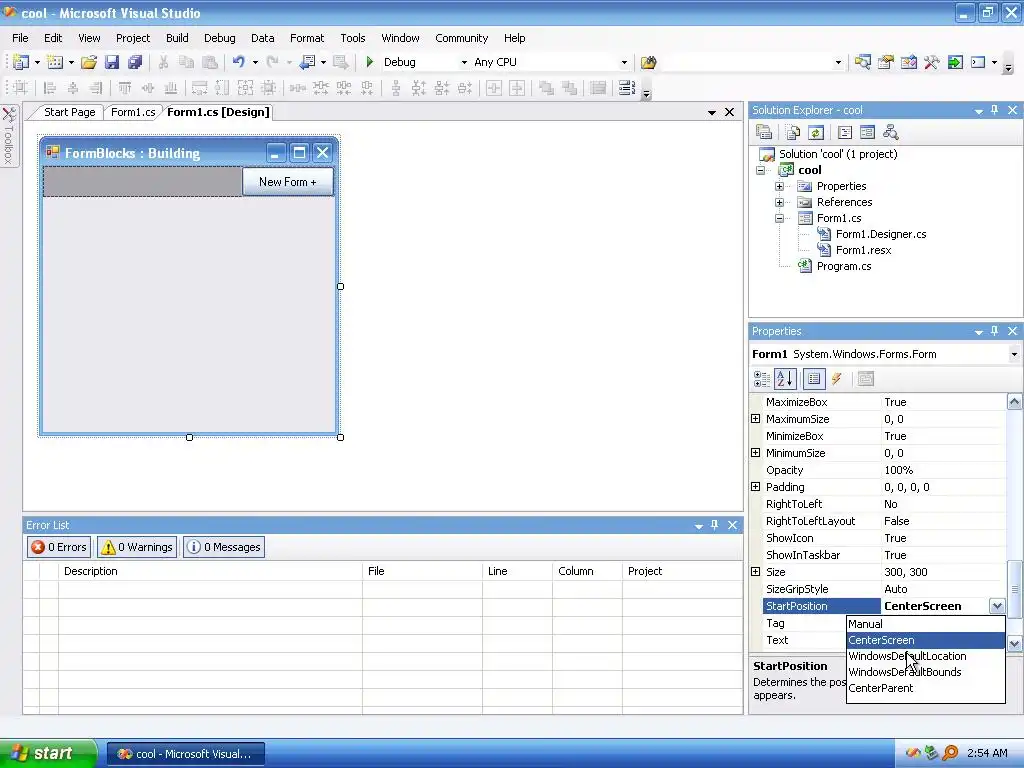Click the New Project toolbar icon
Image resolution: width=1024 pixels, height=768 pixels.
pos(20,62)
